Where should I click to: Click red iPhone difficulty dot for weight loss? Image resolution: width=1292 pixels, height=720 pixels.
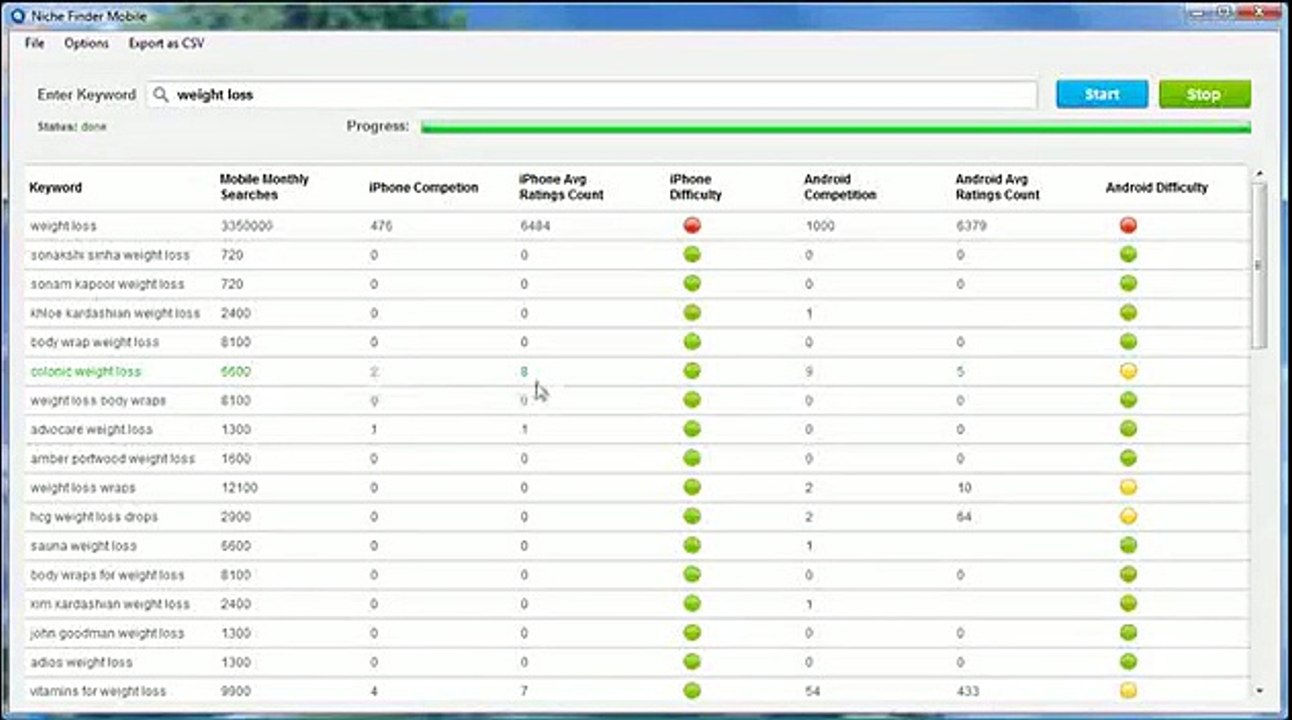coord(692,226)
